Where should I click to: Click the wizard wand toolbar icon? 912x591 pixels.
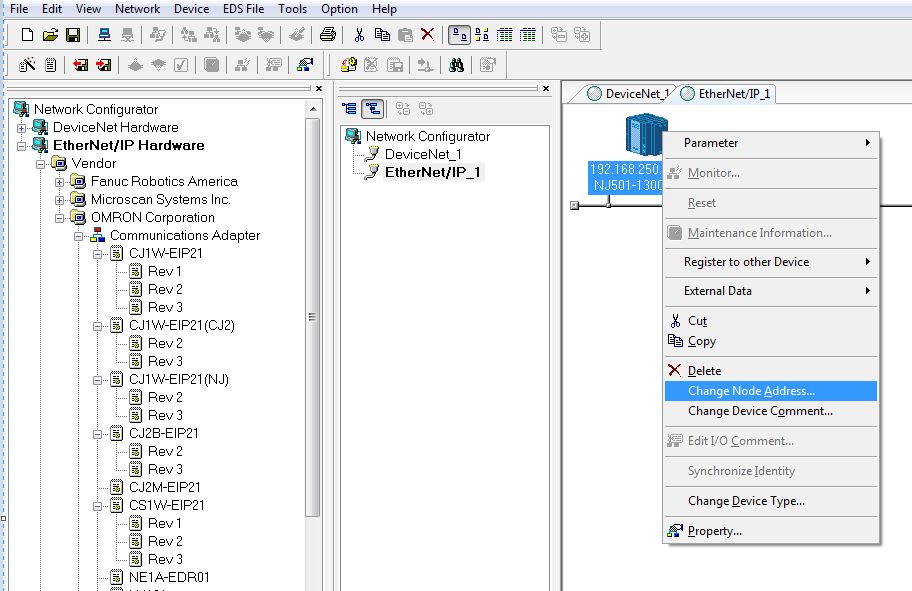(x=27, y=65)
